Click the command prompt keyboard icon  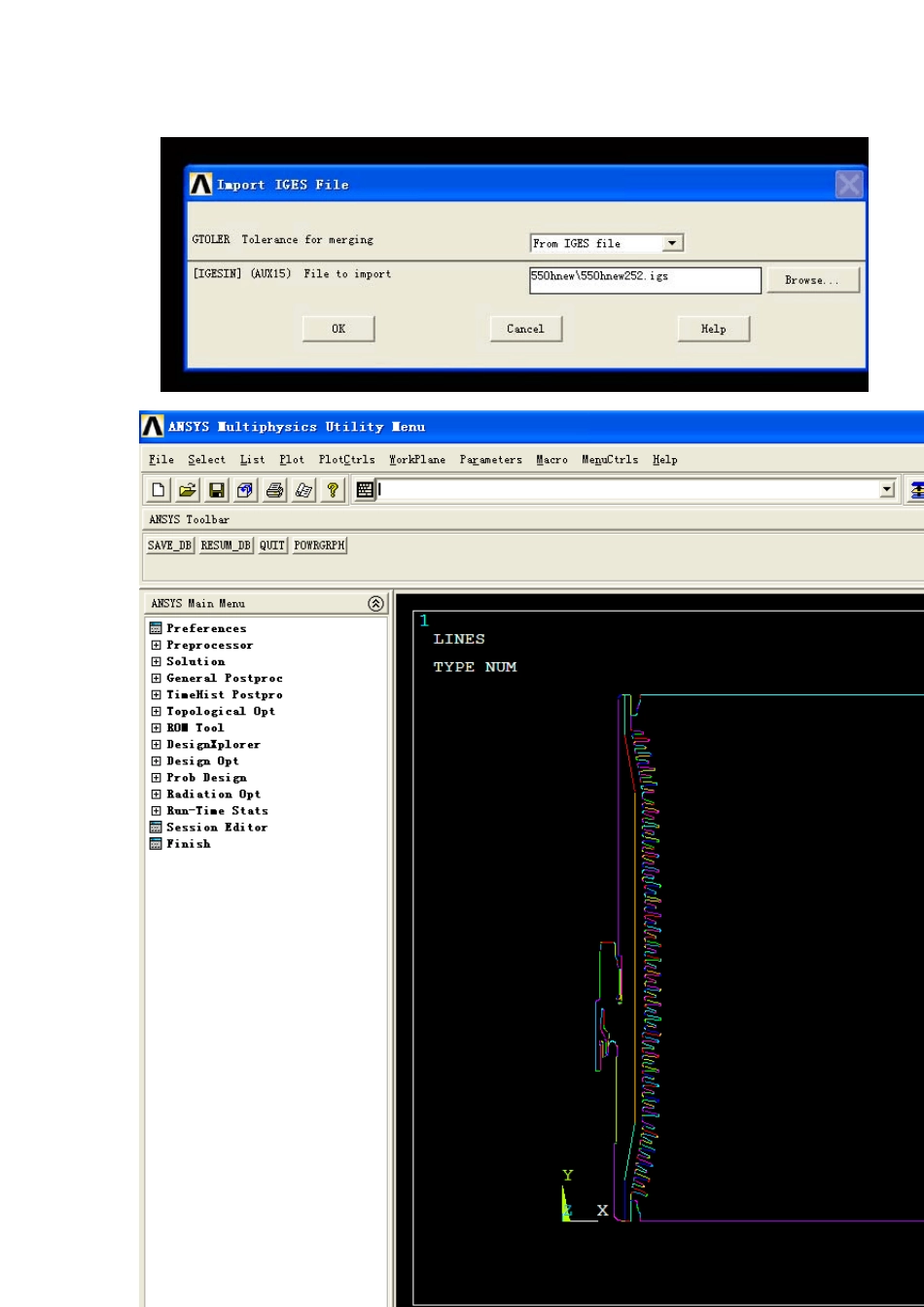tap(365, 491)
